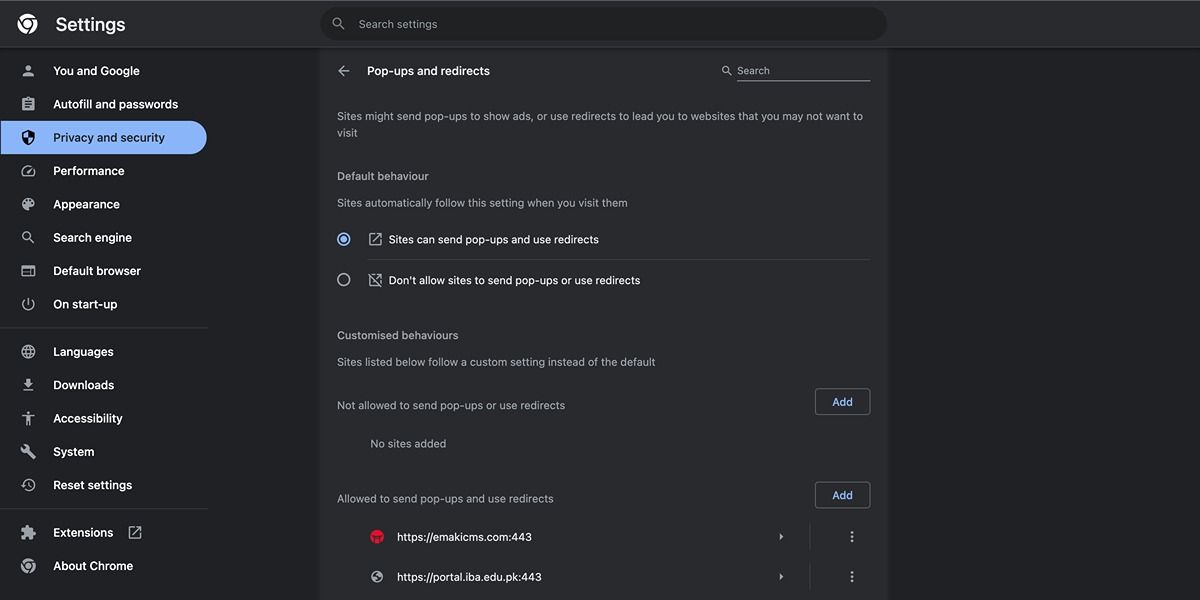Open the three-dot menu for portal.iba.edu.pk
Viewport: 1200px width, 600px height.
click(x=851, y=576)
